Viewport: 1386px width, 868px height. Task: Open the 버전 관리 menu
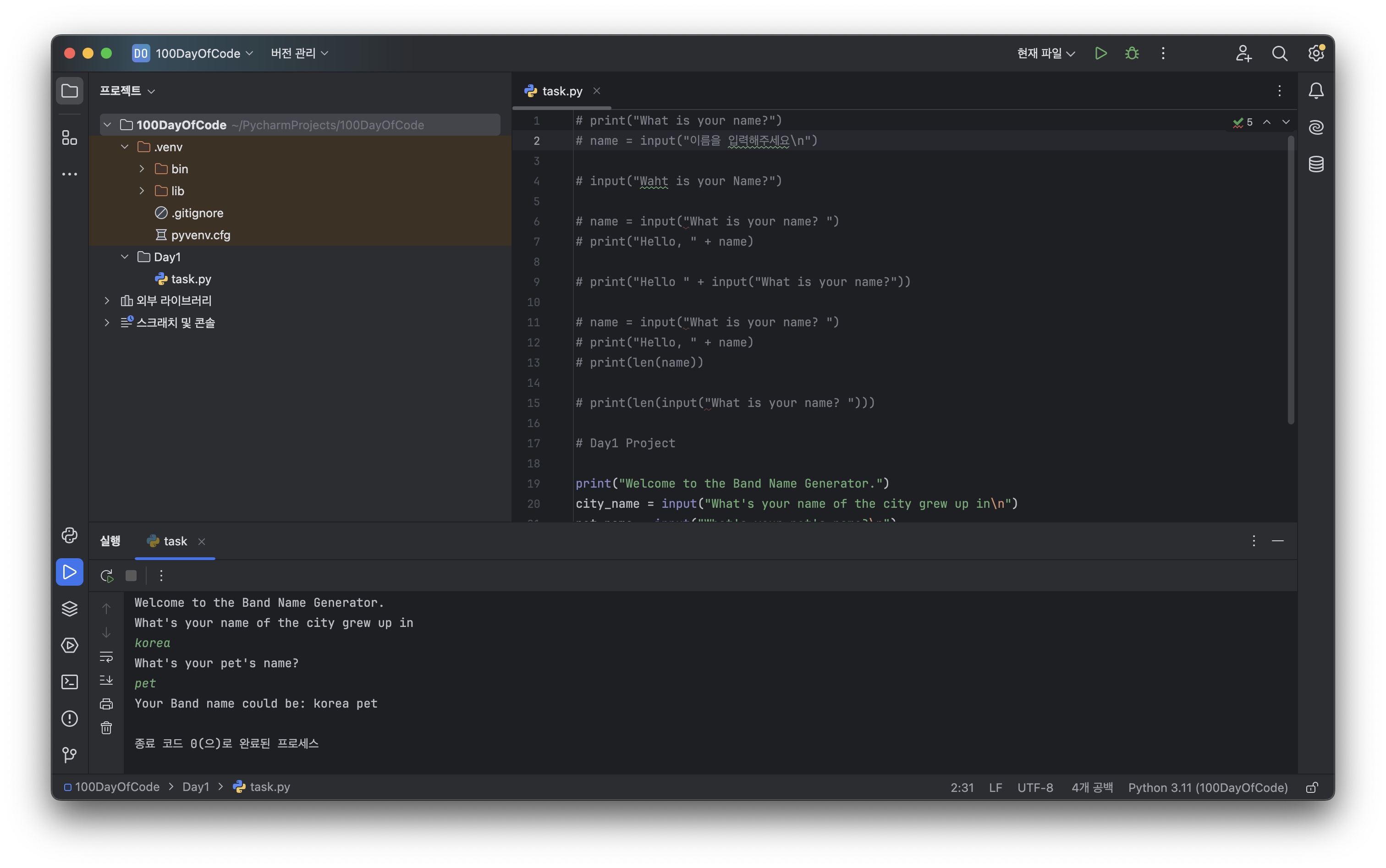click(x=299, y=53)
